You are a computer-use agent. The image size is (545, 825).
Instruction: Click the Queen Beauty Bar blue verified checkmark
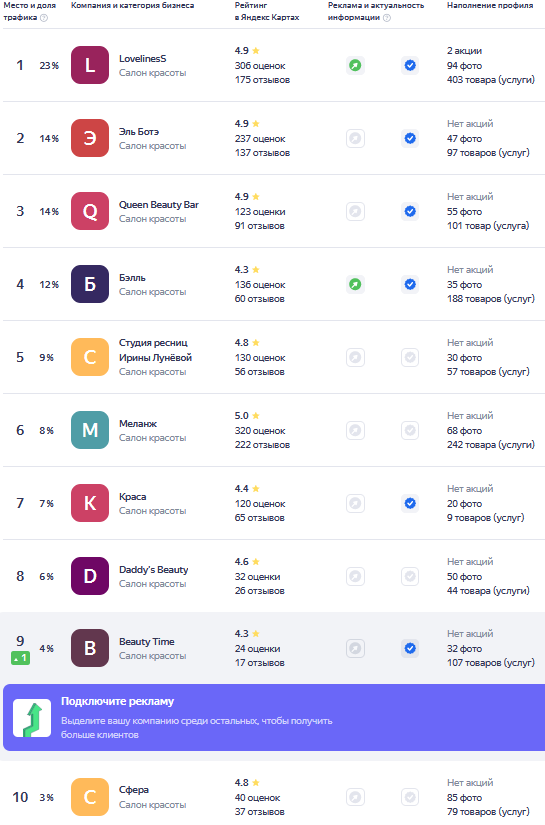coord(410,212)
